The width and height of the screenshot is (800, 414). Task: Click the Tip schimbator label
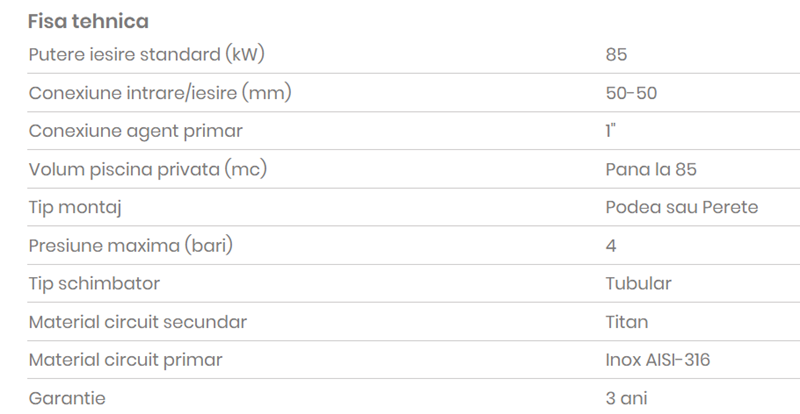point(94,283)
